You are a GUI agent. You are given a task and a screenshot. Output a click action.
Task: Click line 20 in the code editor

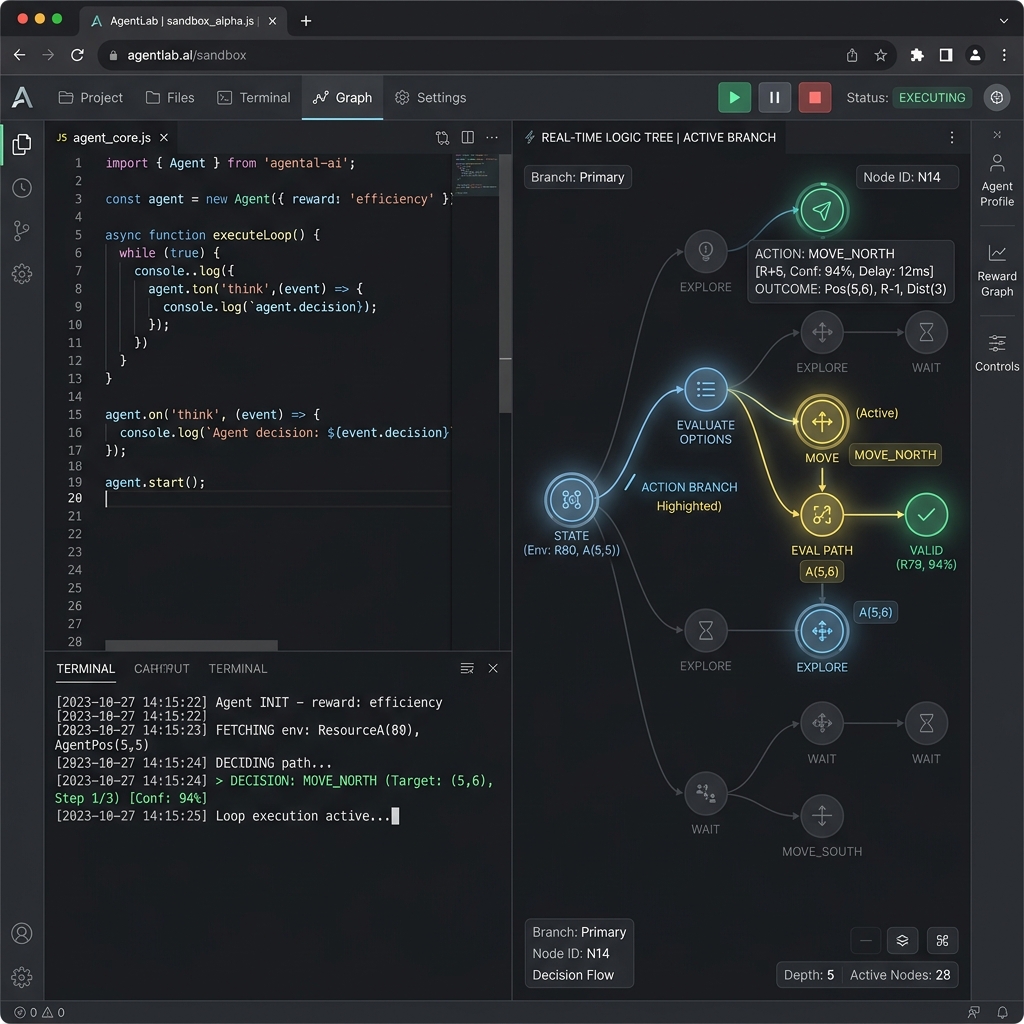(x=278, y=498)
